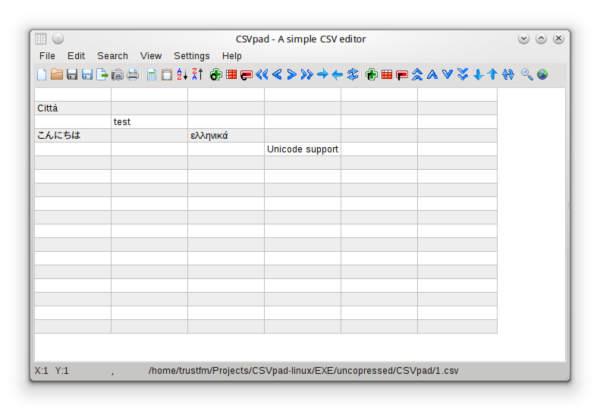The image size is (600, 411).
Task: Open the Help menu
Action: pyautogui.click(x=232, y=56)
